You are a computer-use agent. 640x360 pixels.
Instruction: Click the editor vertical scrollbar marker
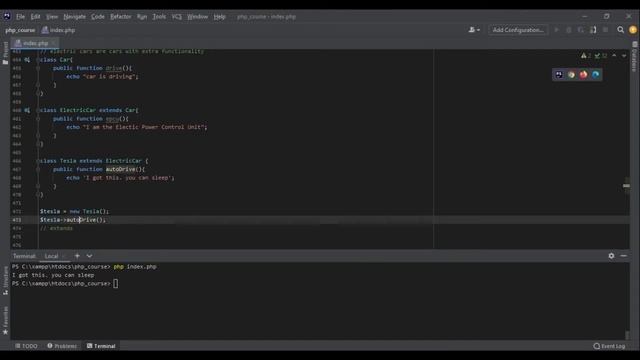pyautogui.click(x=626, y=186)
